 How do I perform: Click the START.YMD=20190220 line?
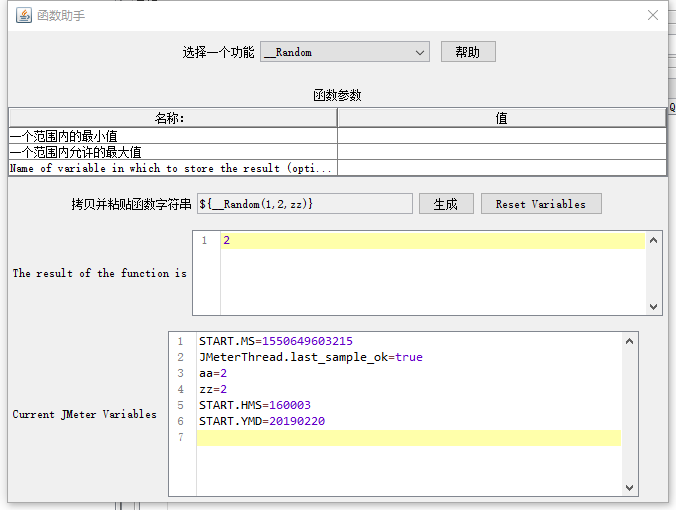262,421
